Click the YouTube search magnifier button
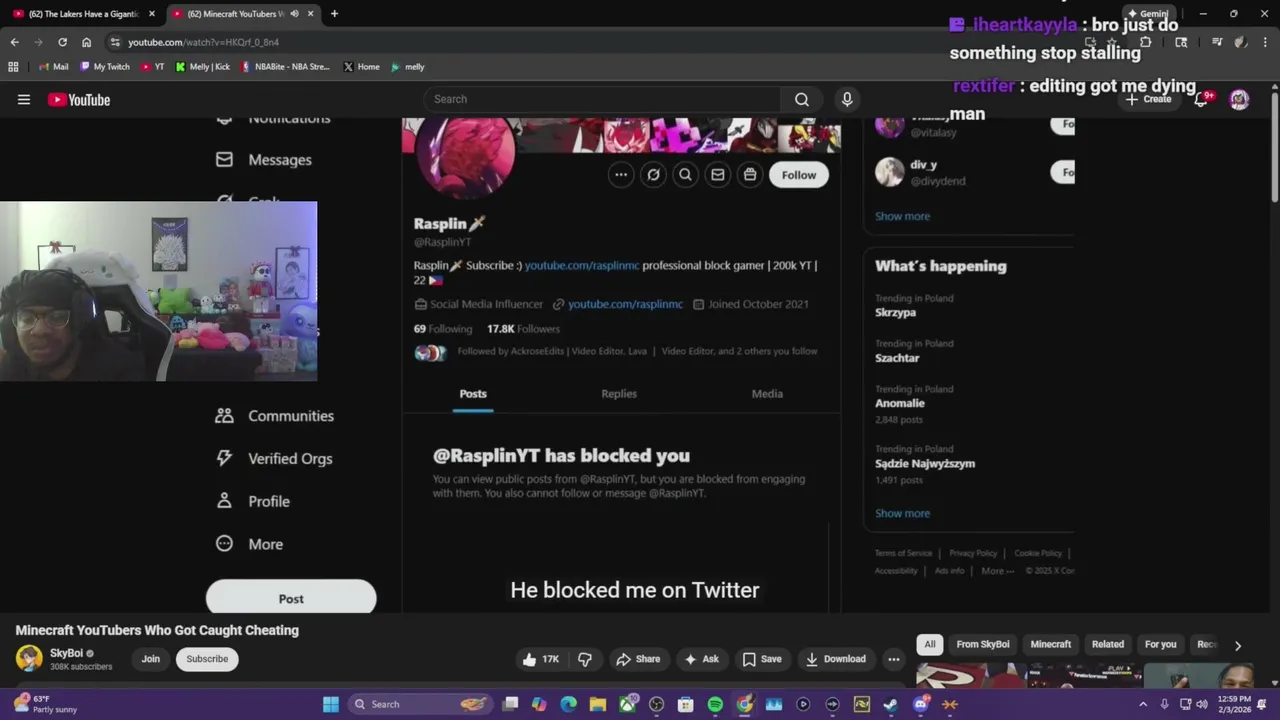 (801, 99)
